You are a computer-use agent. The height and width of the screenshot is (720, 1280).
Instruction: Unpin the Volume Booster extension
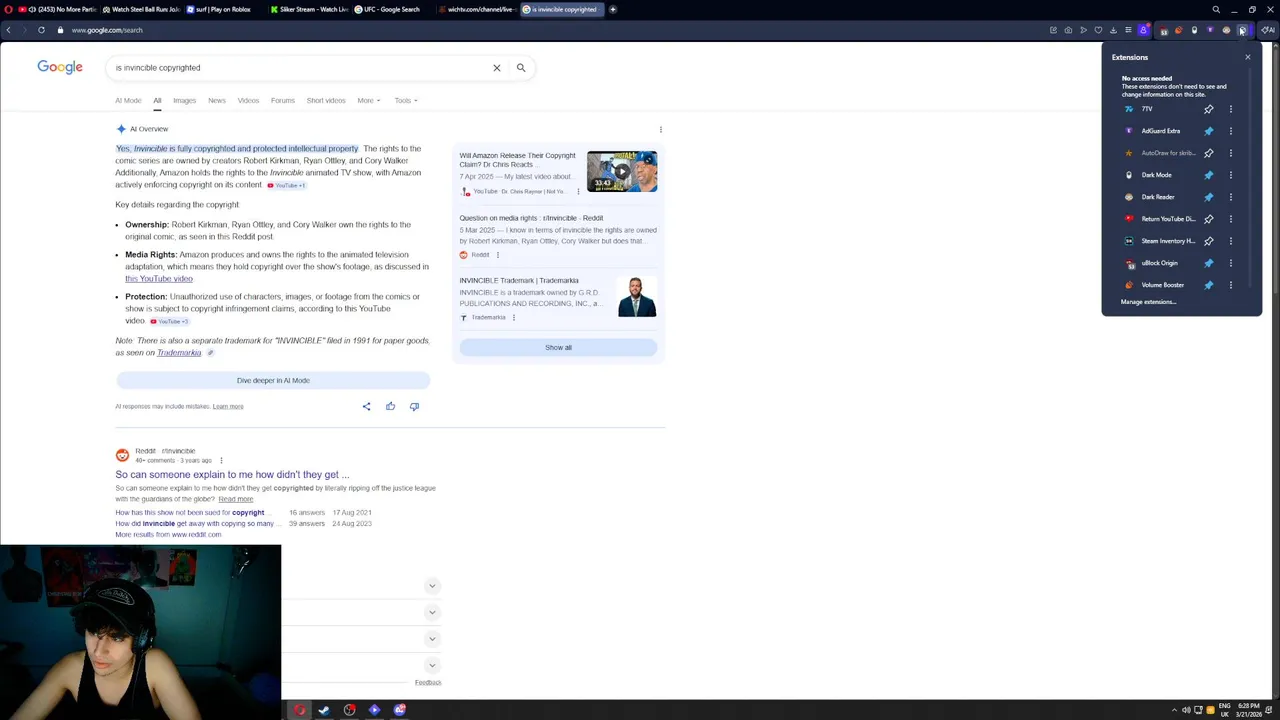[x=1209, y=285]
